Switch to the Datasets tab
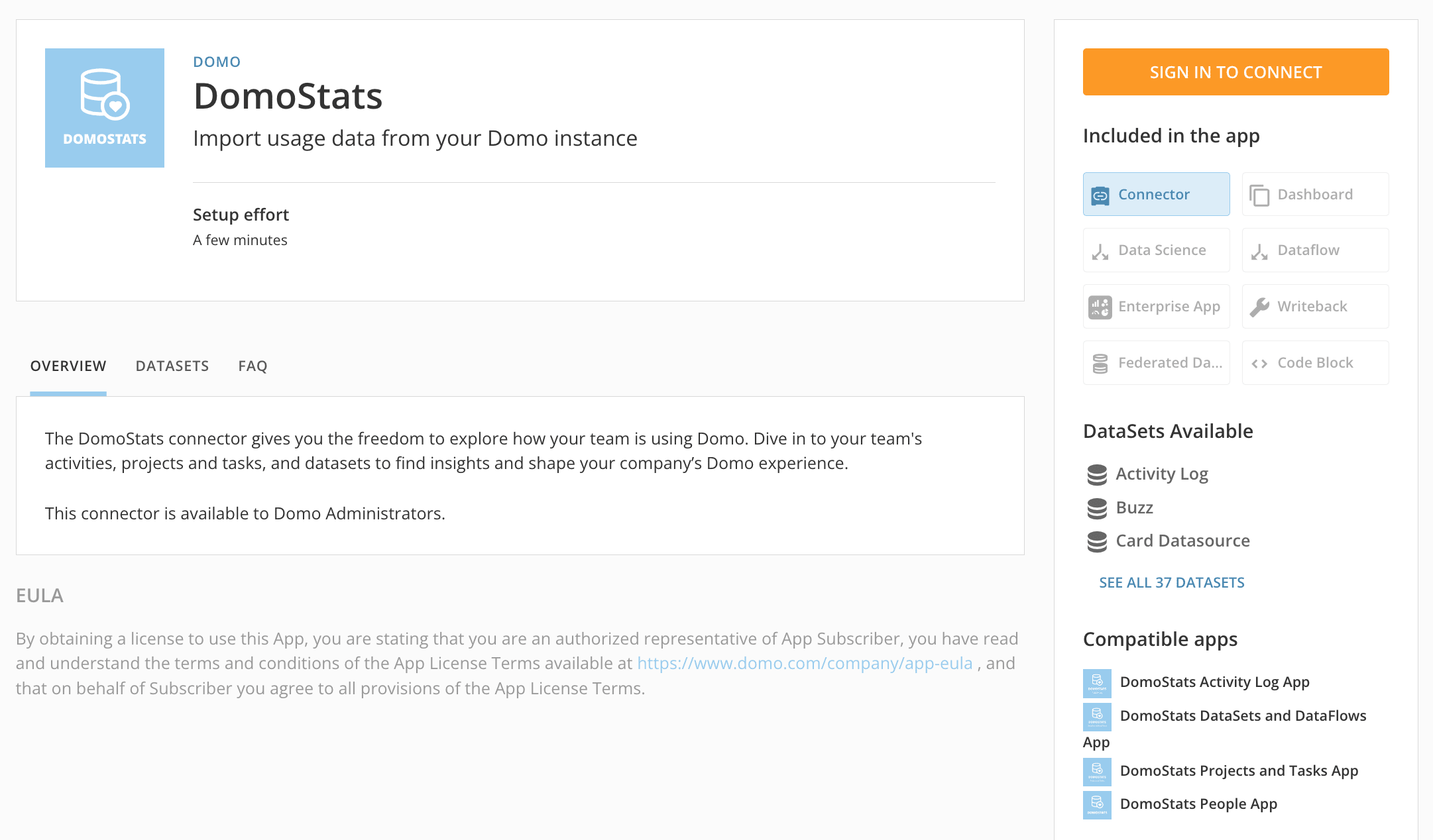The height and width of the screenshot is (840, 1433). click(172, 366)
